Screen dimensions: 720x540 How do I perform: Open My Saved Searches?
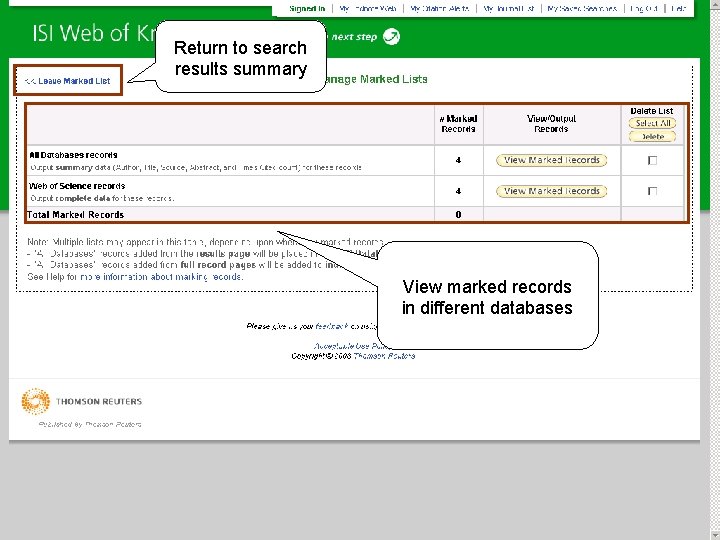tap(582, 8)
